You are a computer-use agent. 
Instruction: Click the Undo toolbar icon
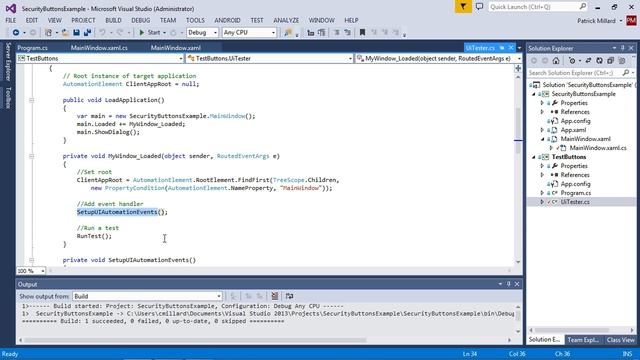tap(102, 33)
